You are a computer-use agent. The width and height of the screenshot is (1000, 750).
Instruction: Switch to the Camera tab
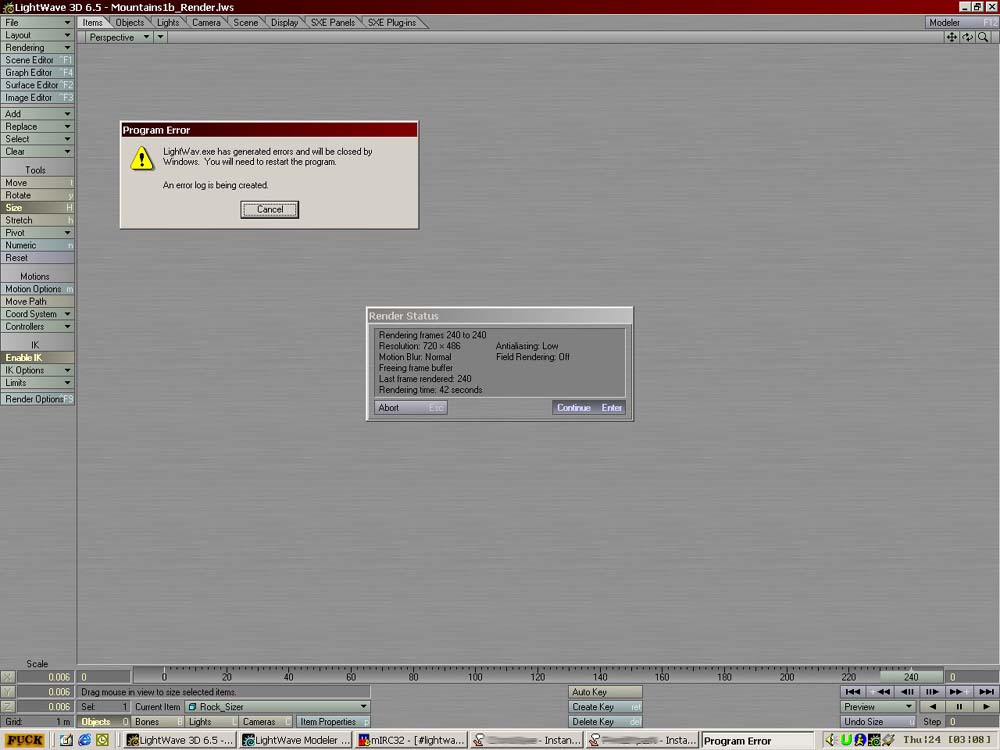[x=206, y=22]
